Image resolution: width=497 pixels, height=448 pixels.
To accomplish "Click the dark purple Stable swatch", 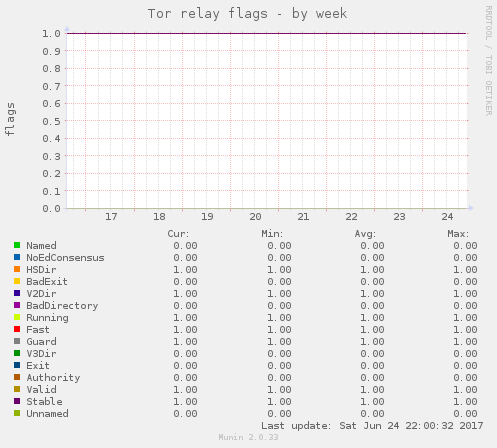I will 17,401.
